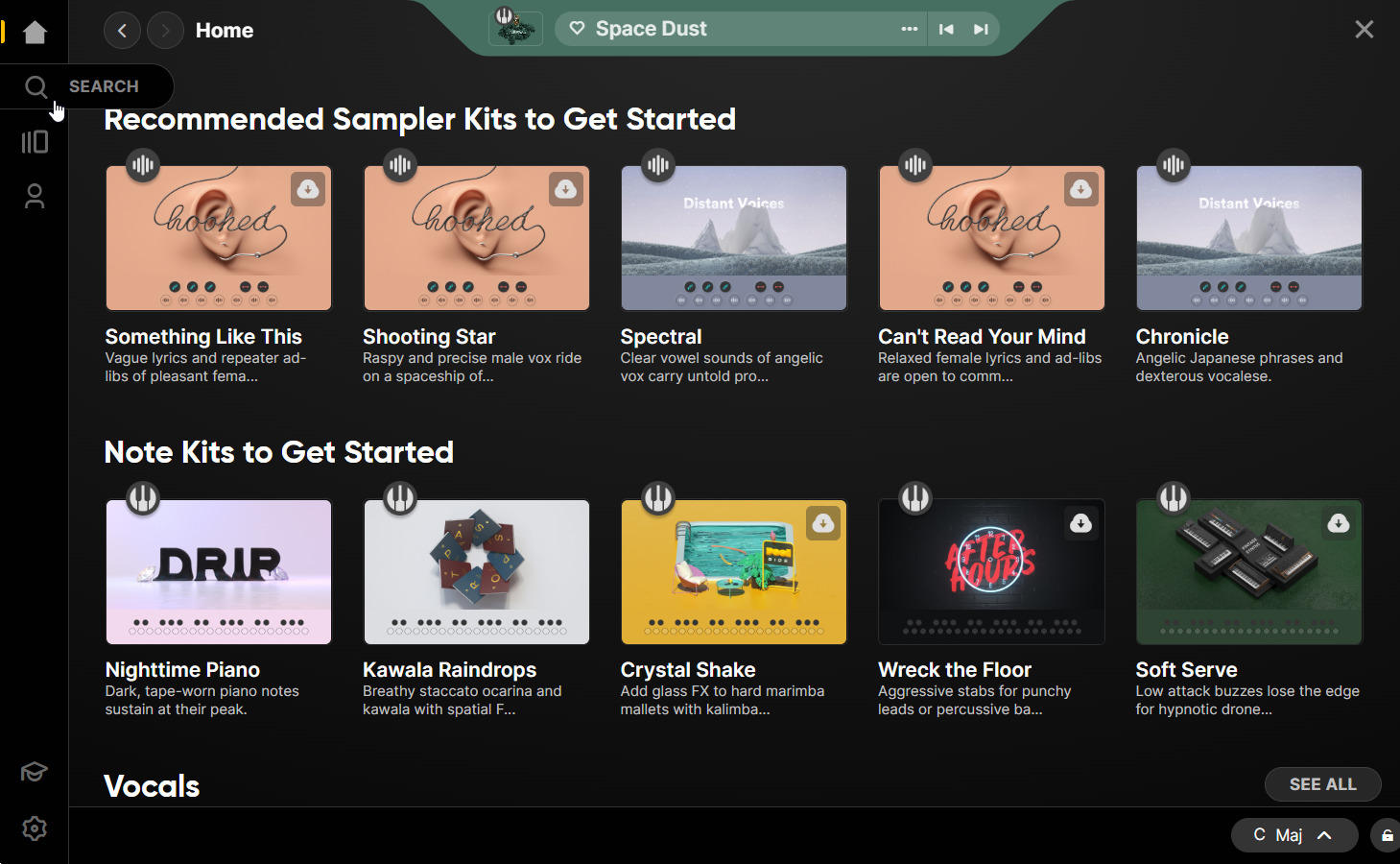Viewport: 1400px width, 864px height.
Task: Click sampler badge on Spectral
Action: pos(658,165)
